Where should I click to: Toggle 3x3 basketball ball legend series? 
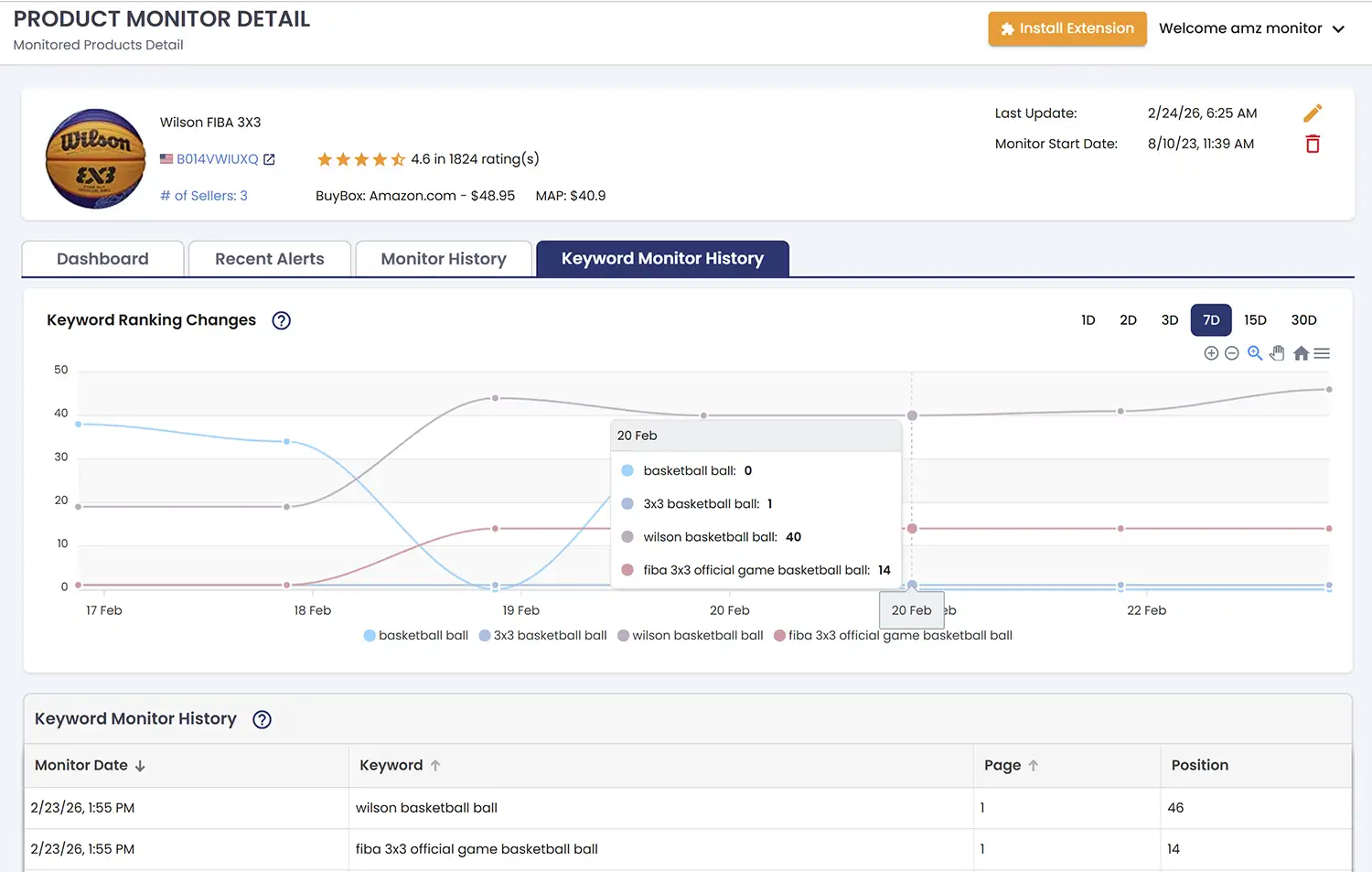[x=543, y=635]
